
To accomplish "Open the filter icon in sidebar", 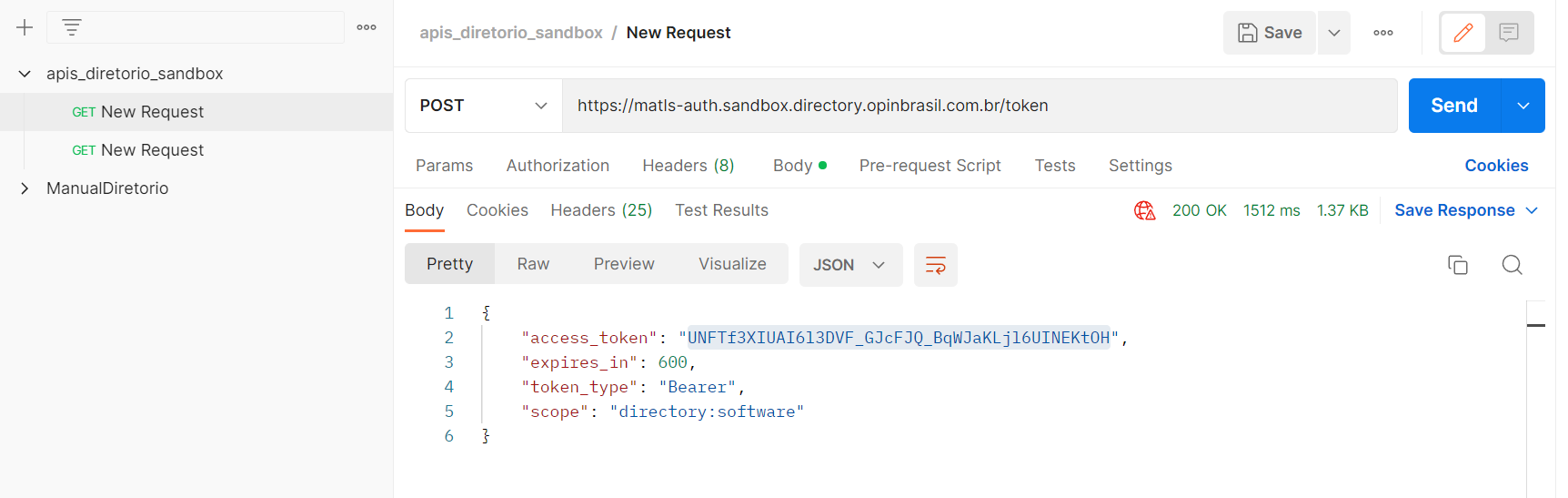I will [x=72, y=27].
